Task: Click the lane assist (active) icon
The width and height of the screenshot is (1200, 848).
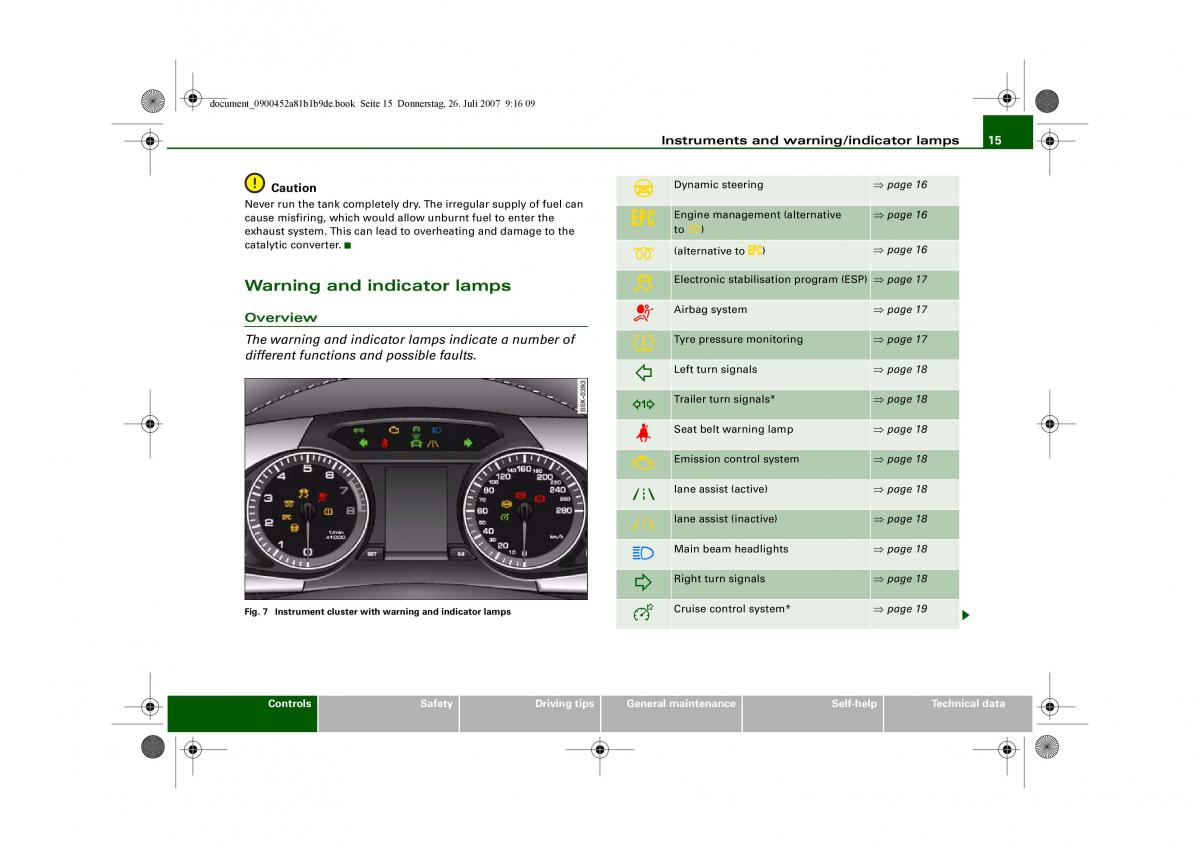Action: click(643, 493)
